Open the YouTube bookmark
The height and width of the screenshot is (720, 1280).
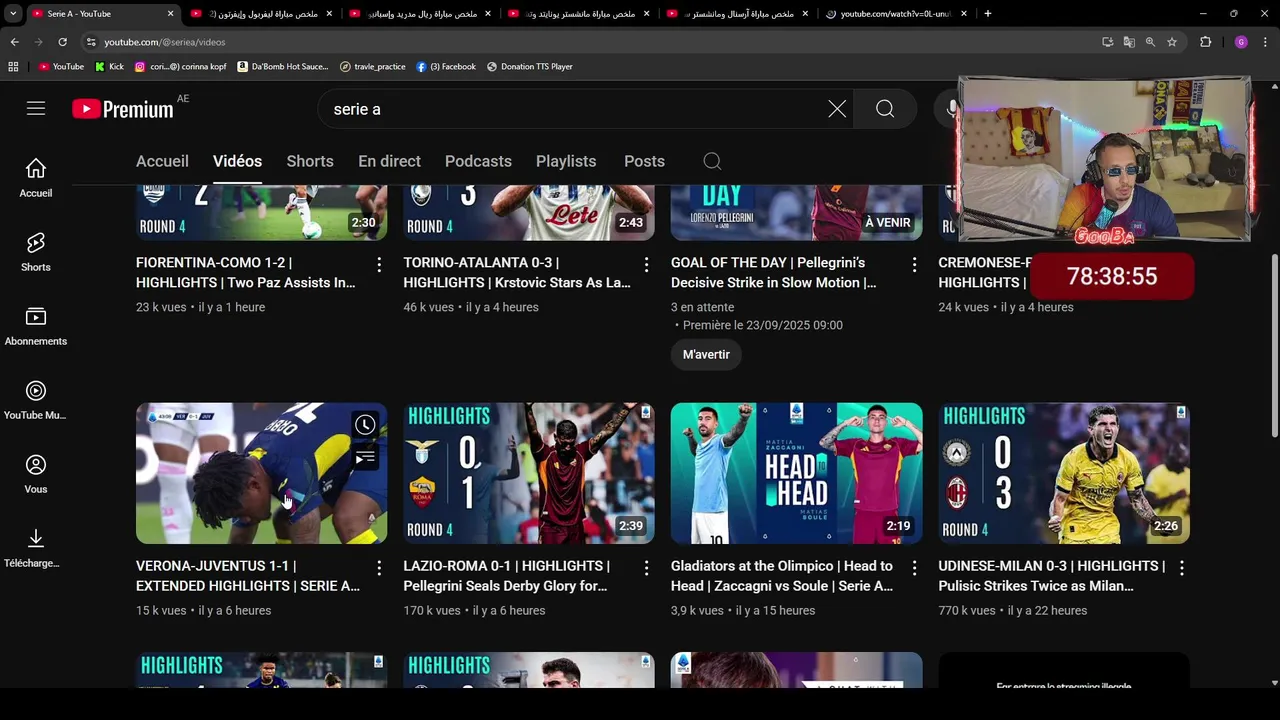62,66
